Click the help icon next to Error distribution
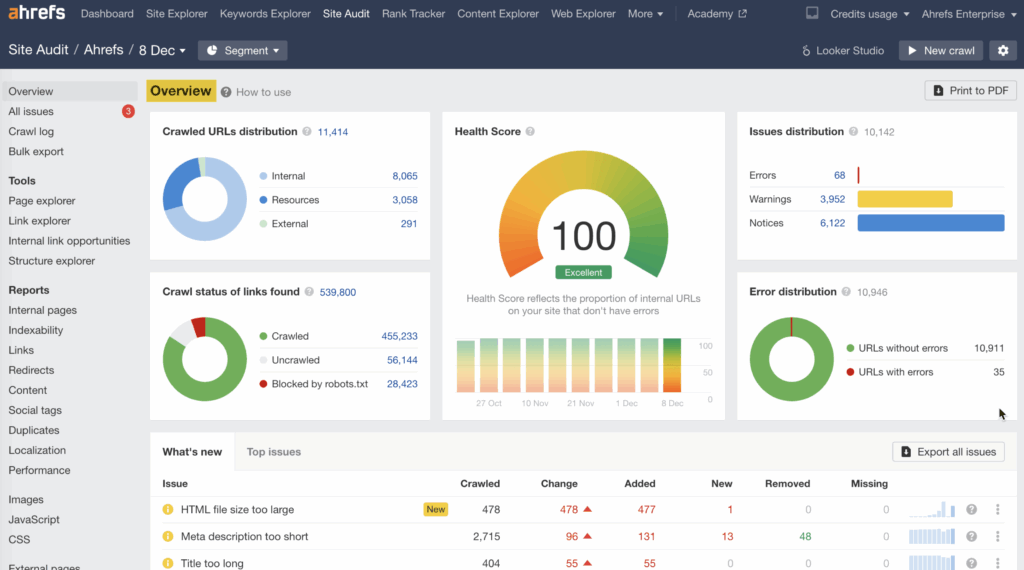 (x=846, y=292)
